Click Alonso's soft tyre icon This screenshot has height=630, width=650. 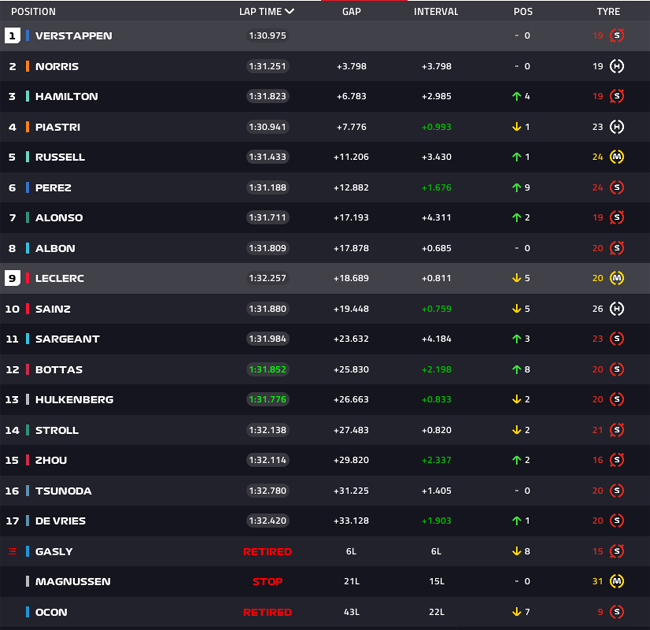pyautogui.click(x=617, y=218)
